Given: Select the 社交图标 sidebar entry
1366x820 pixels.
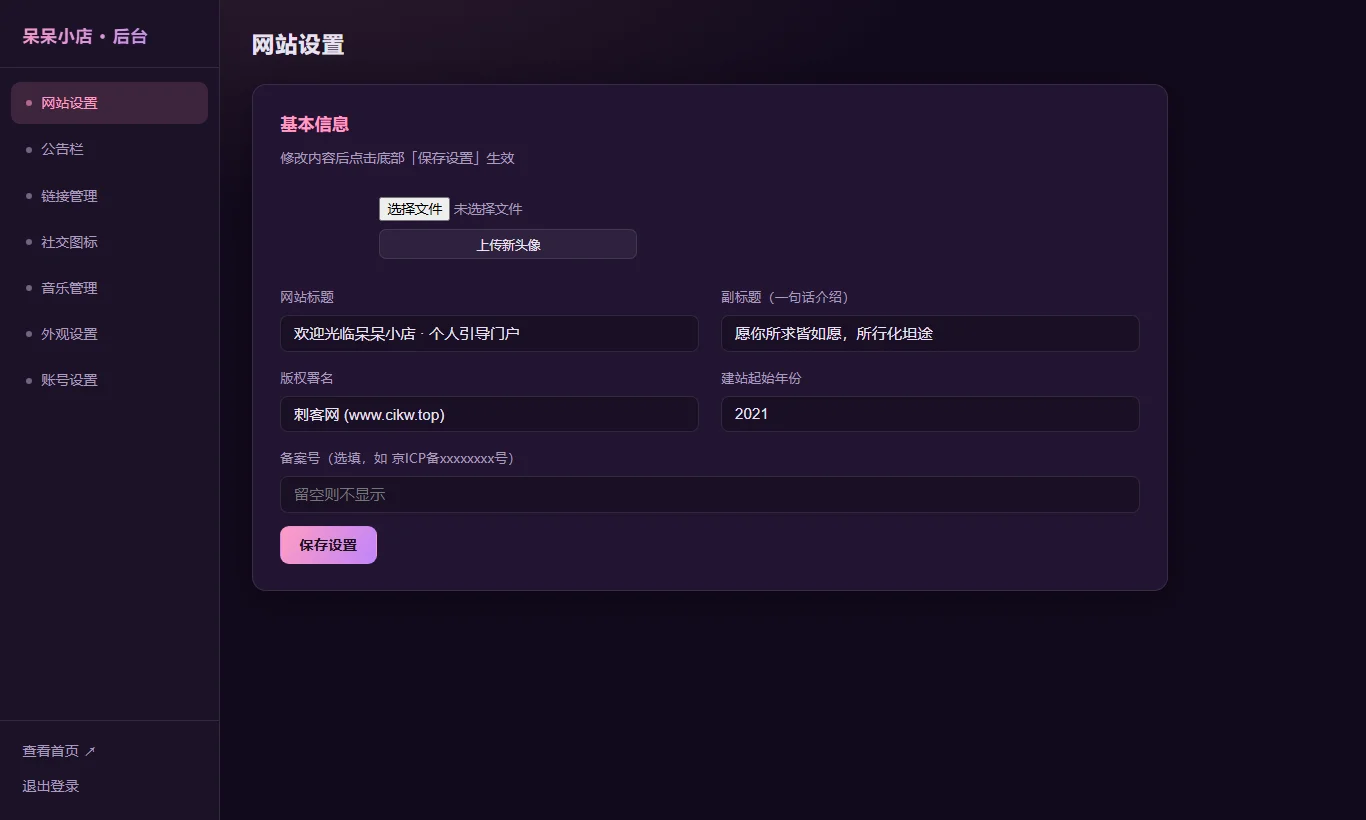Looking at the screenshot, I should click(x=109, y=242).
